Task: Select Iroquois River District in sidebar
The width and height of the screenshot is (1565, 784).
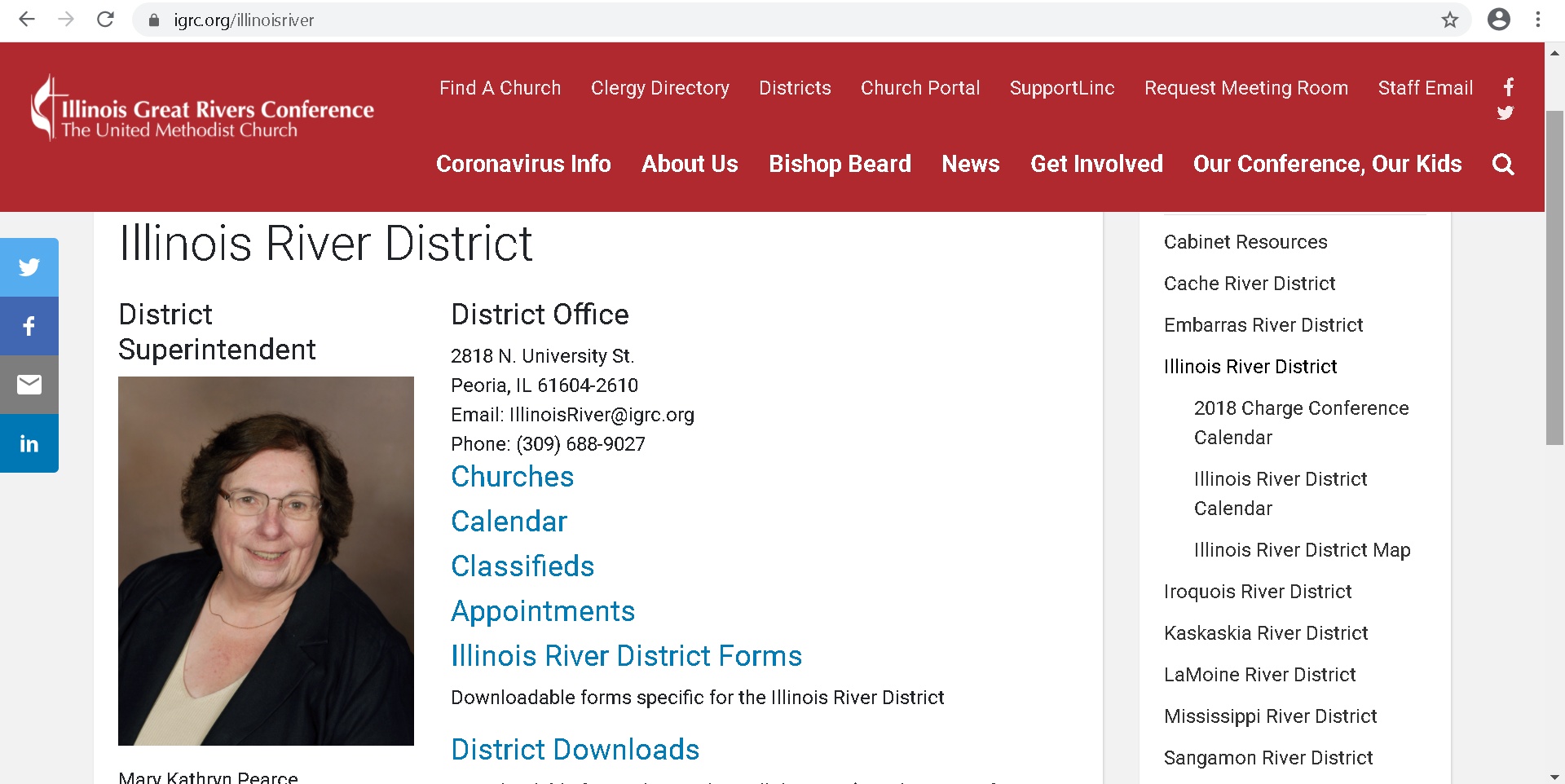Action: [1258, 592]
